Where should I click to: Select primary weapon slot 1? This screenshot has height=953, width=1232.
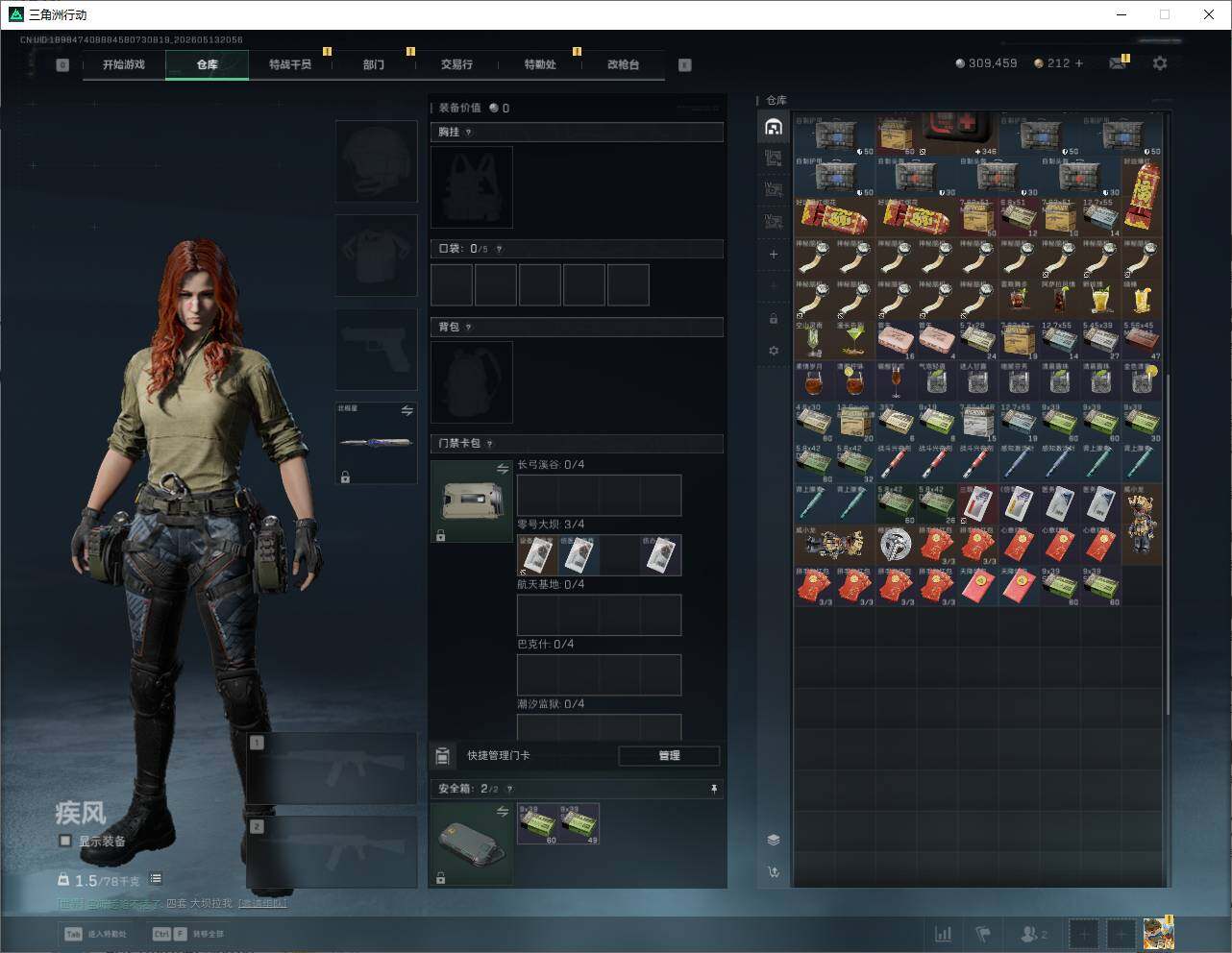pyautogui.click(x=332, y=769)
